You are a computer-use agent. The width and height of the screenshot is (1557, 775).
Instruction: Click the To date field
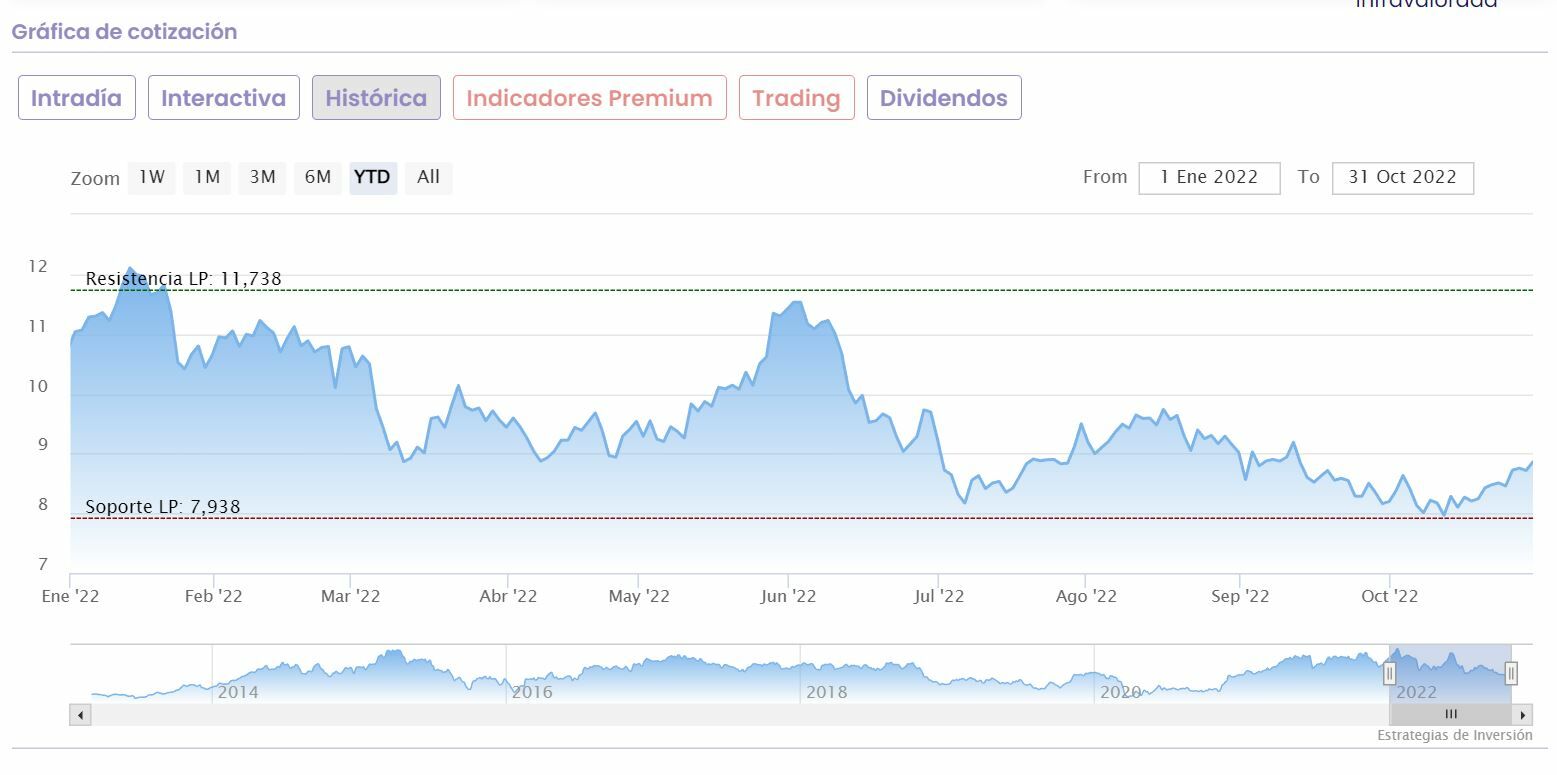[x=1402, y=178]
